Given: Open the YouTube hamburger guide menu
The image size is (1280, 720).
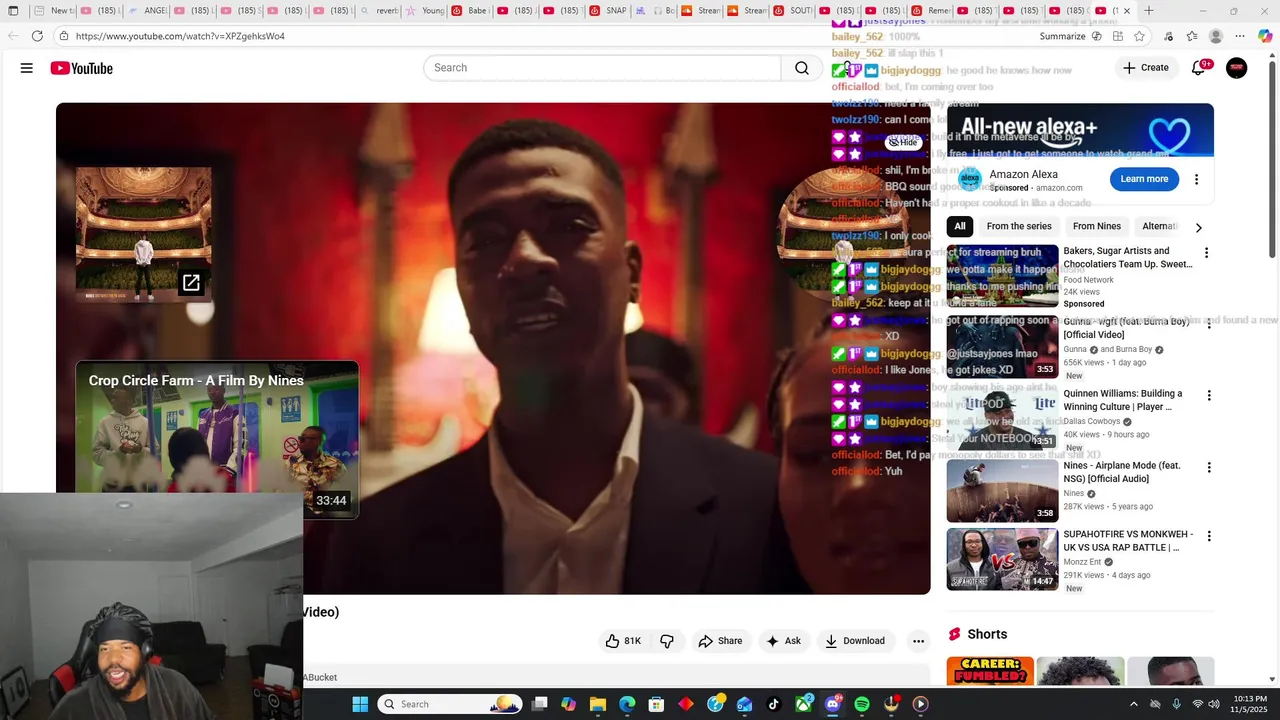Looking at the screenshot, I should coord(27,68).
